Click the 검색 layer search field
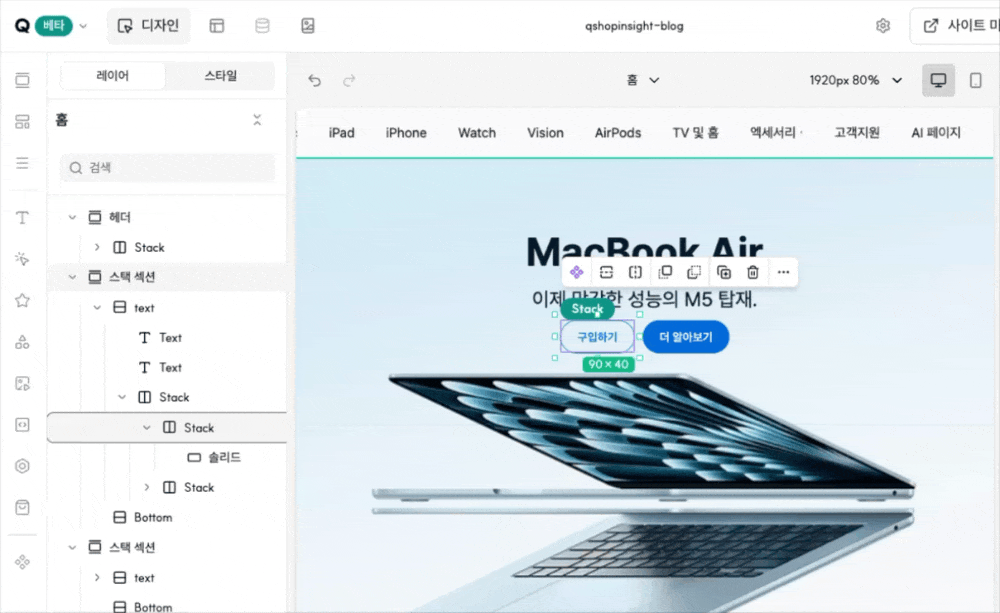The width and height of the screenshot is (1000, 613). [168, 168]
